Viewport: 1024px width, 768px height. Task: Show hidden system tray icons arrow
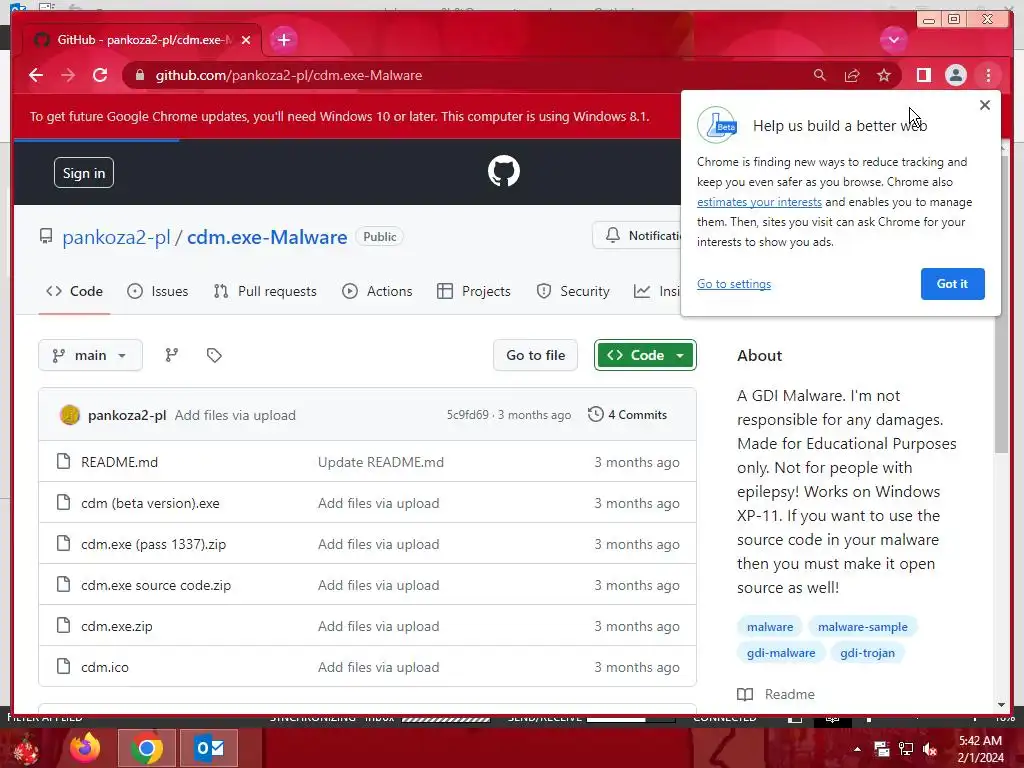point(857,749)
